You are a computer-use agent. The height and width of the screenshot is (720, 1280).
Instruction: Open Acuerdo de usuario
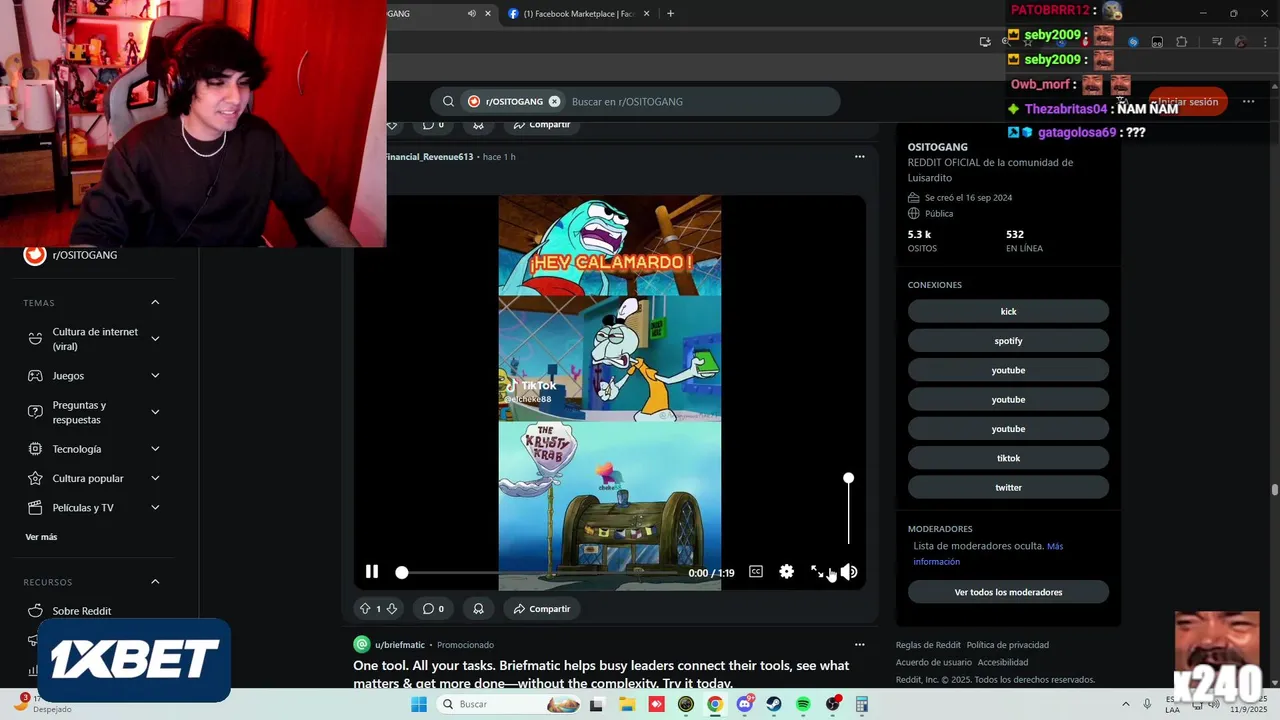pyautogui.click(x=934, y=662)
